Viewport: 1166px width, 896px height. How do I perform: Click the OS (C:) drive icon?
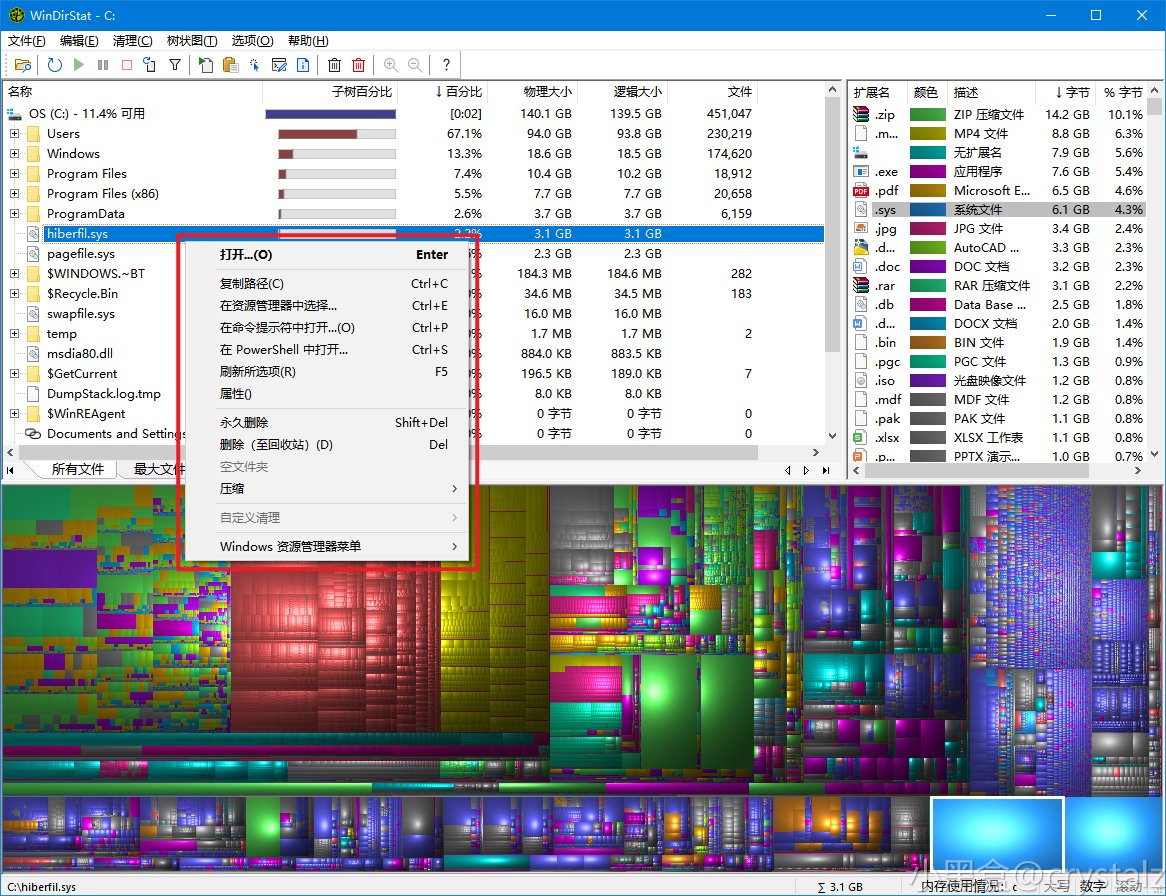15,114
